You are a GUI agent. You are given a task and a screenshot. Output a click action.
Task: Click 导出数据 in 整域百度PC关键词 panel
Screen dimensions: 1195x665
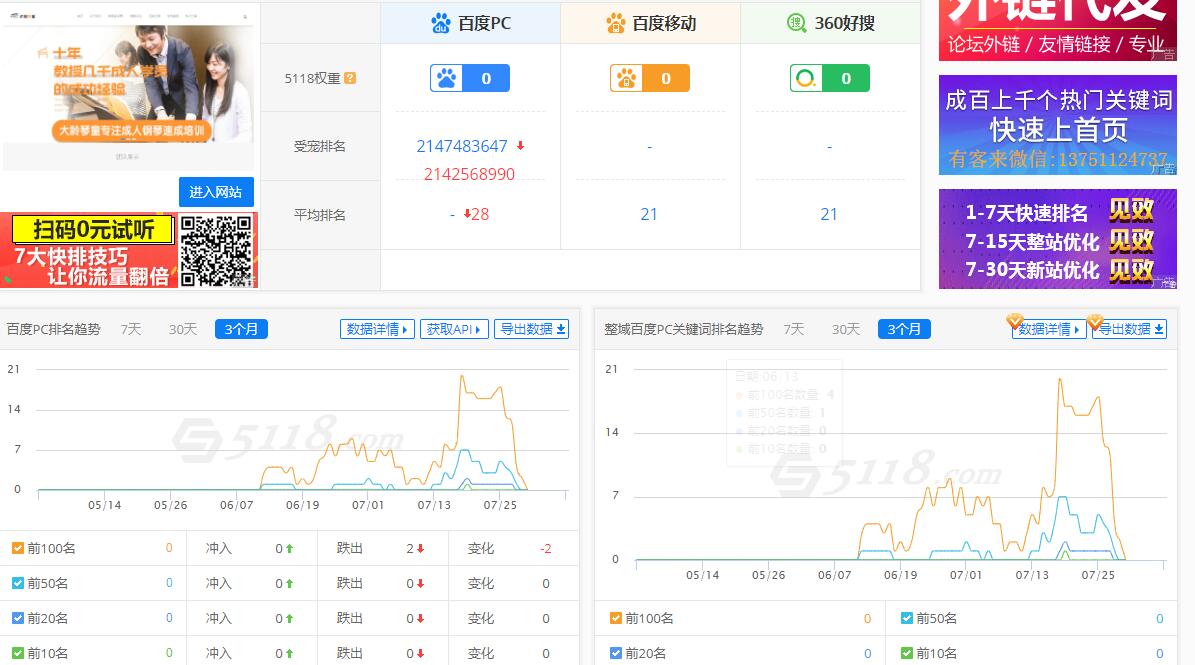[x=1129, y=329]
